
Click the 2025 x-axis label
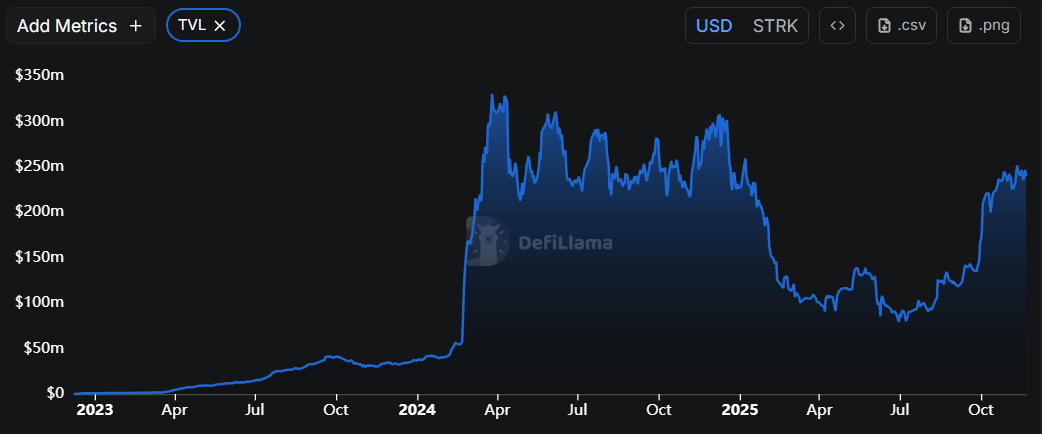[x=739, y=409]
